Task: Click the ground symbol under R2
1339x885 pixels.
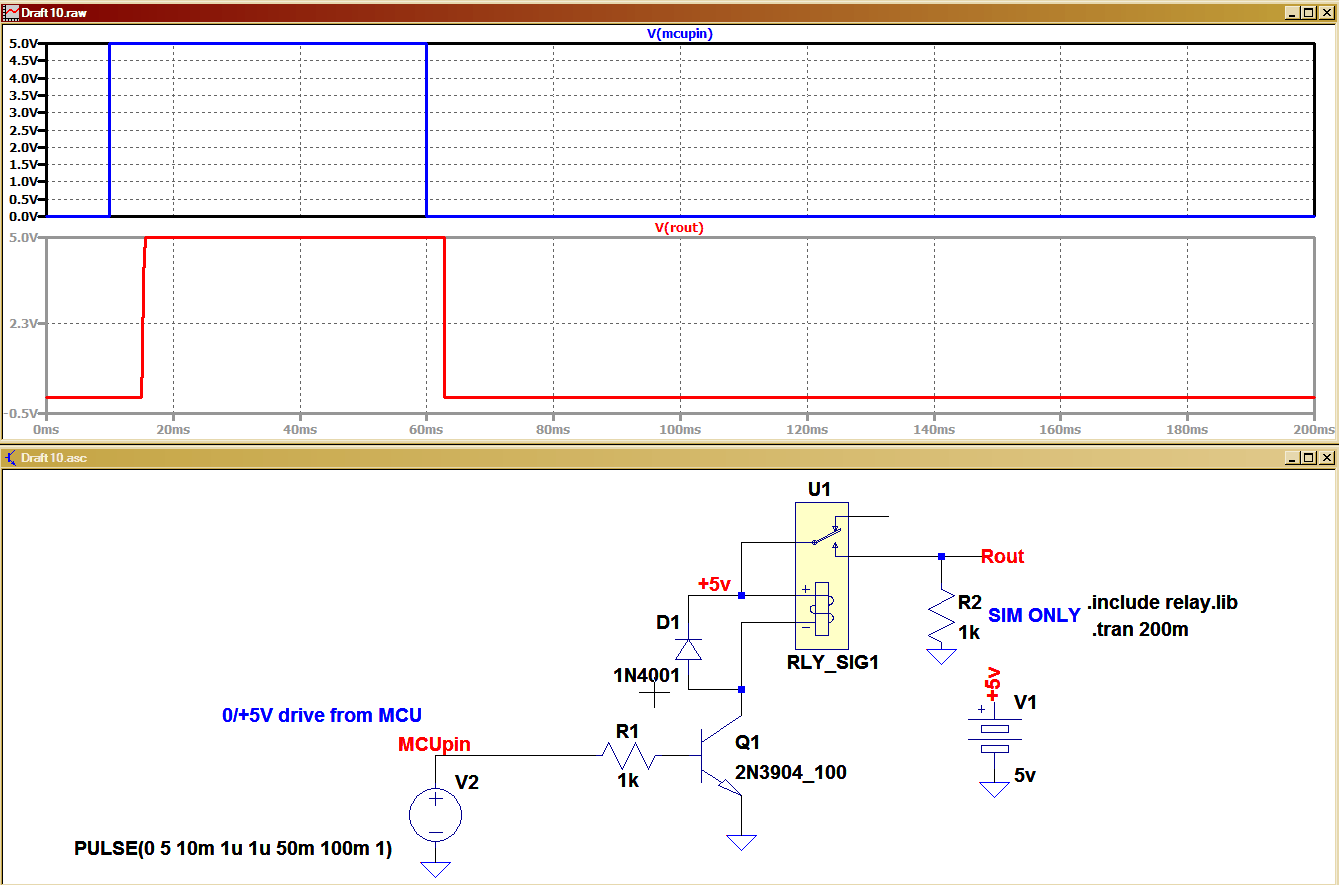Action: click(x=941, y=656)
